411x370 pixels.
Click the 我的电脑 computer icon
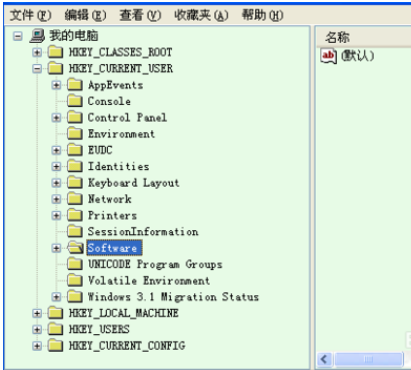click(37, 36)
